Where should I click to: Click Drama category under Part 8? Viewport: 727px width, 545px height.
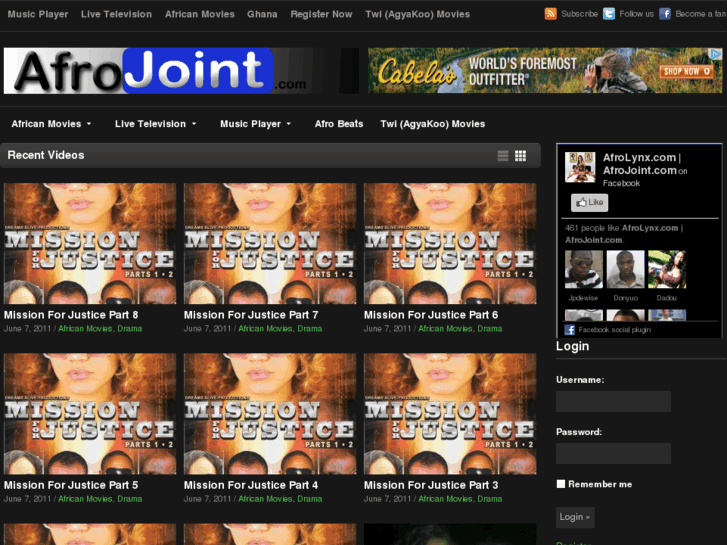129,329
